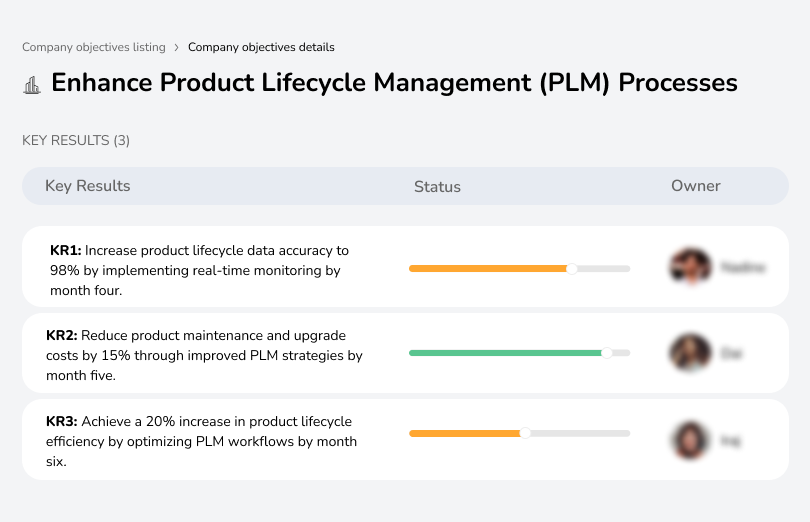
Task: Select the Company objectives details breadcrumb
Action: point(261,47)
